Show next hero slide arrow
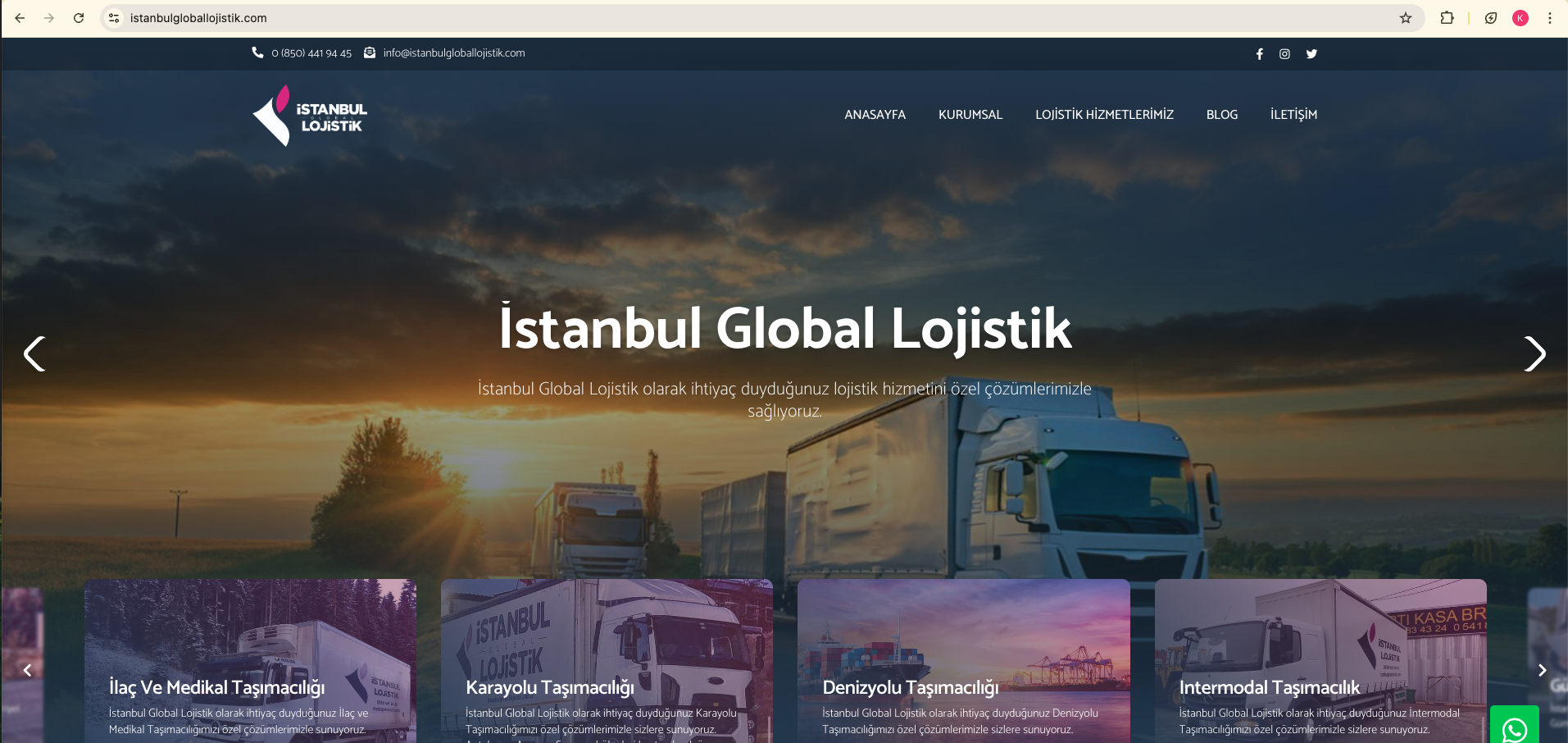This screenshot has height=743, width=1568. pyautogui.click(x=1534, y=354)
